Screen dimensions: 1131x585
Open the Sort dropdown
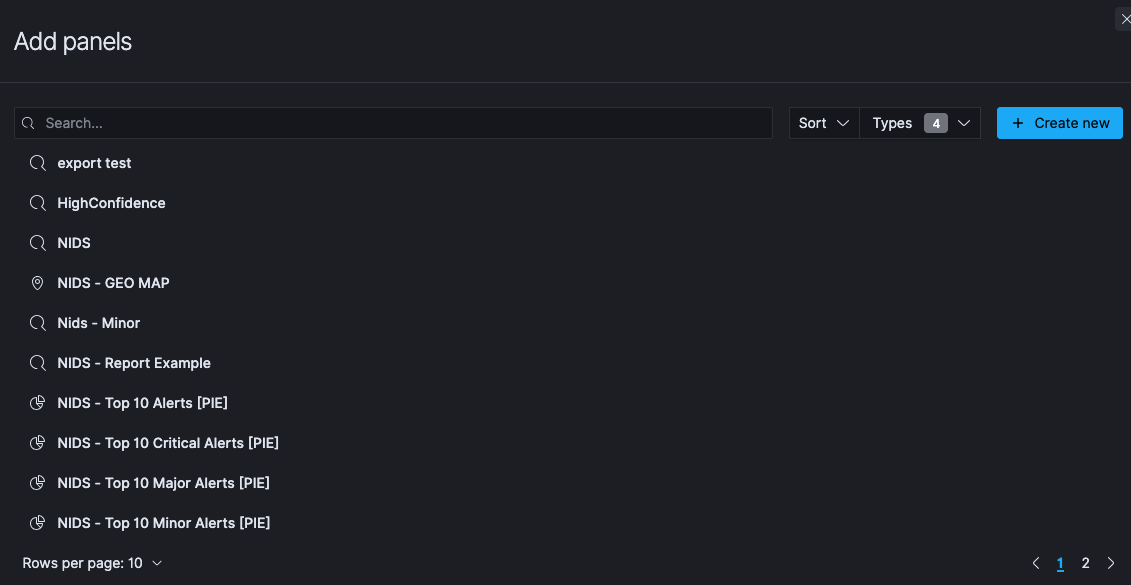pos(824,123)
